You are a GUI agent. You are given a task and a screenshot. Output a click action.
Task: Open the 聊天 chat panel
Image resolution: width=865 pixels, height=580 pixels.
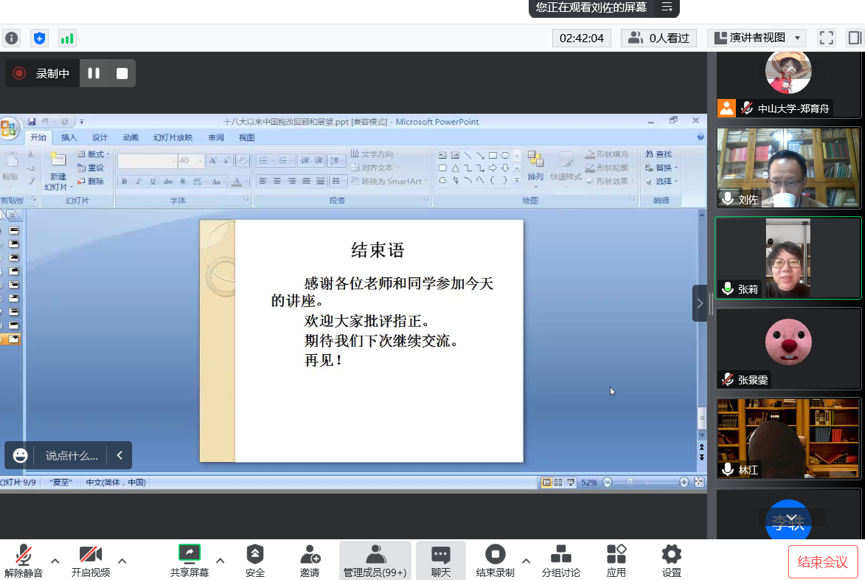point(440,560)
